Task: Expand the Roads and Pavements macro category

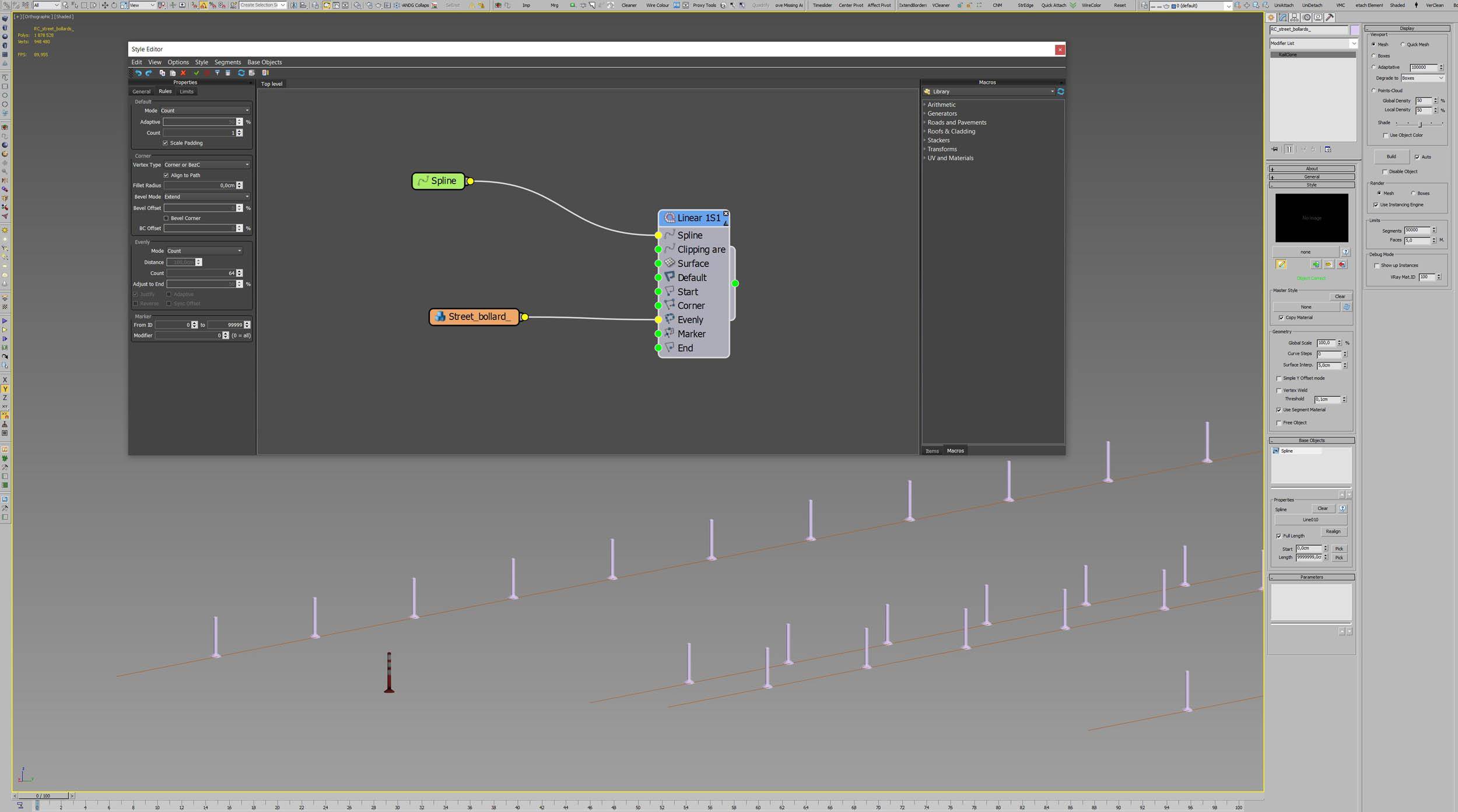Action: pos(956,122)
